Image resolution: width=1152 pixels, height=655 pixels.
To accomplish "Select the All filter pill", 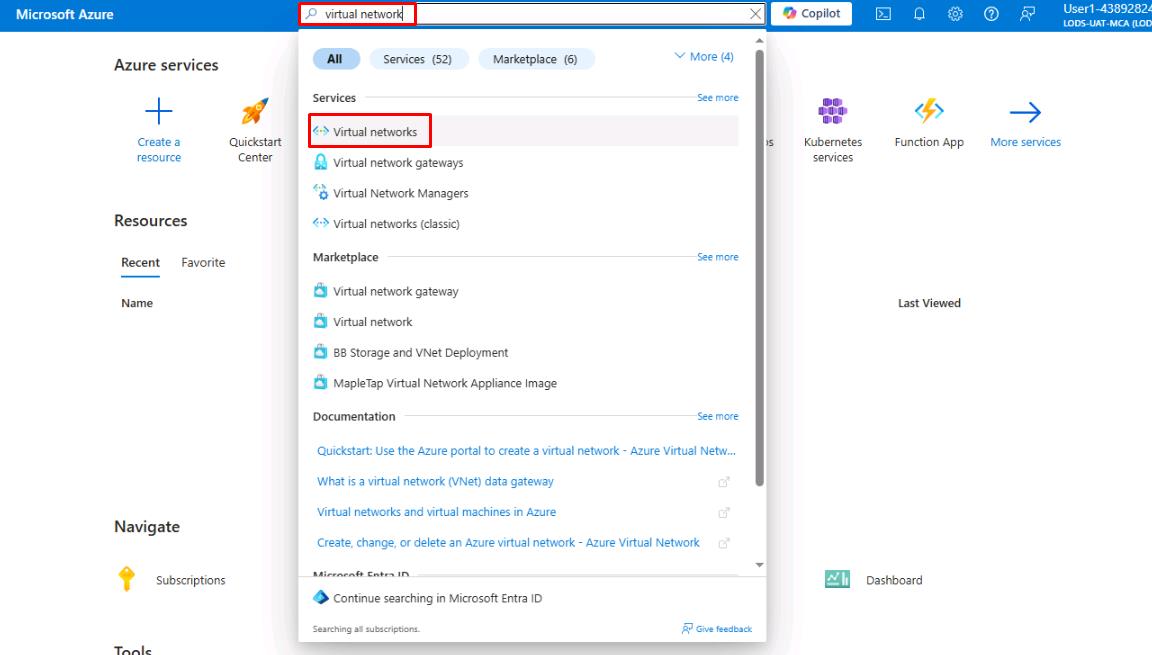I will click(x=336, y=59).
